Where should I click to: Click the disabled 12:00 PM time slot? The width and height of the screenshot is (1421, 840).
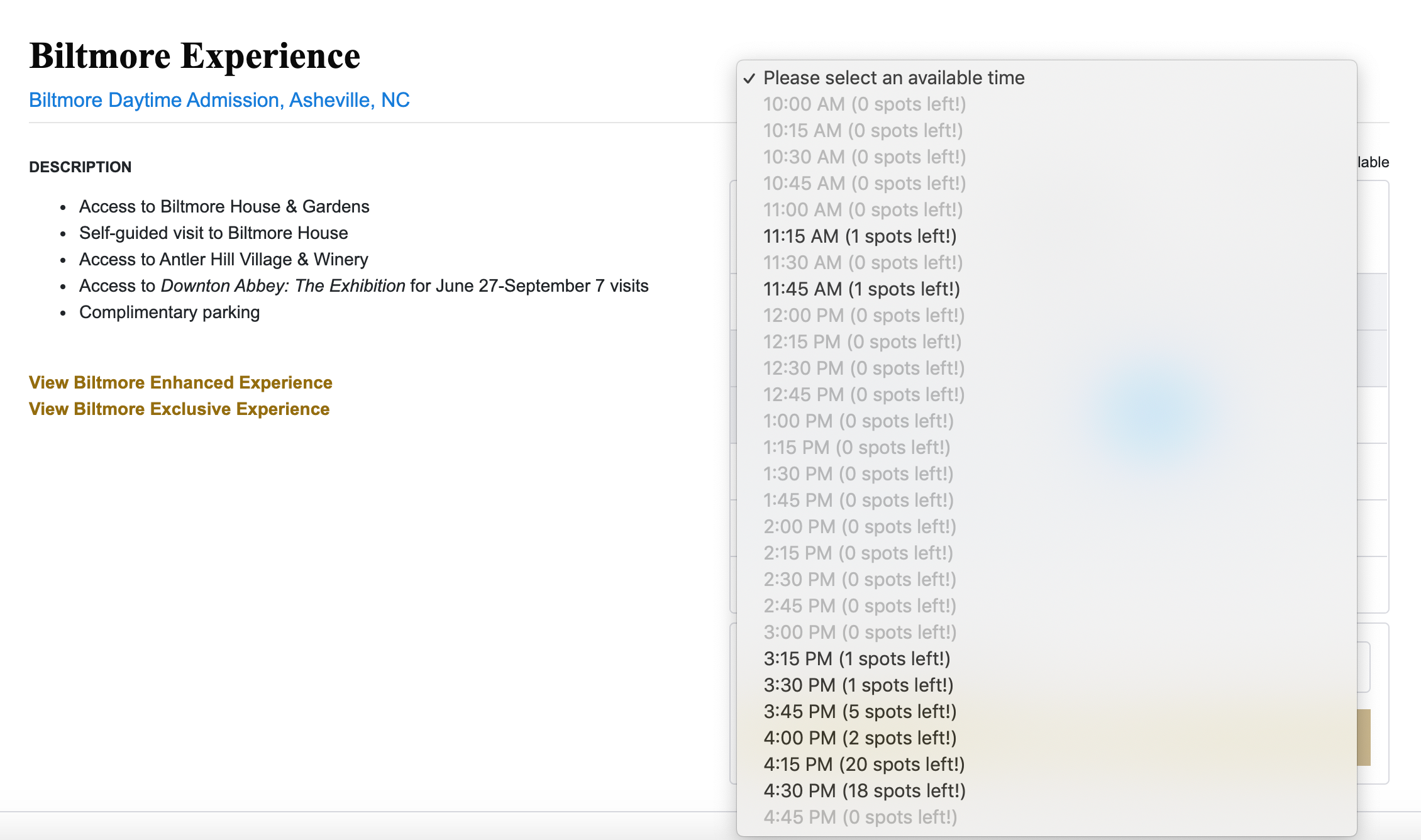(863, 316)
